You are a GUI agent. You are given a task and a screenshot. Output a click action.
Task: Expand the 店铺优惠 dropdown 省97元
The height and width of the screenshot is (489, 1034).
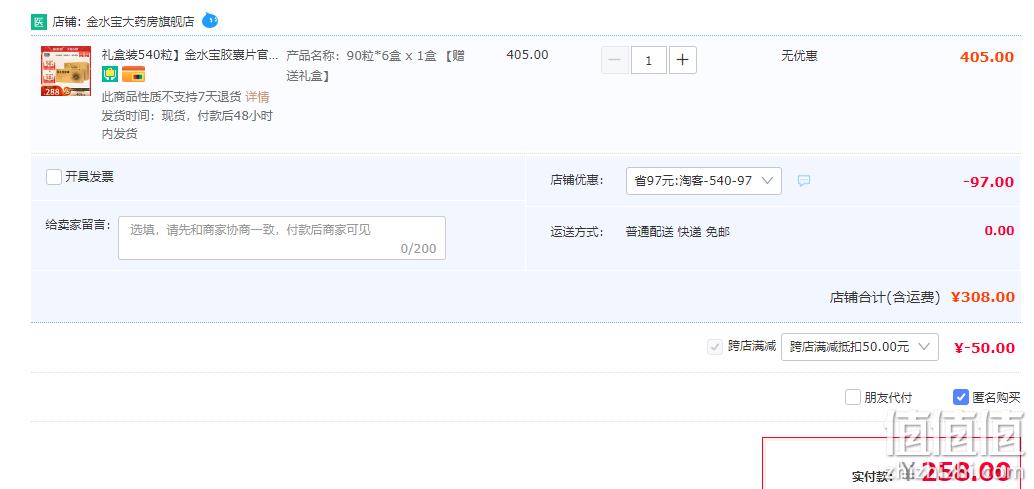point(704,181)
